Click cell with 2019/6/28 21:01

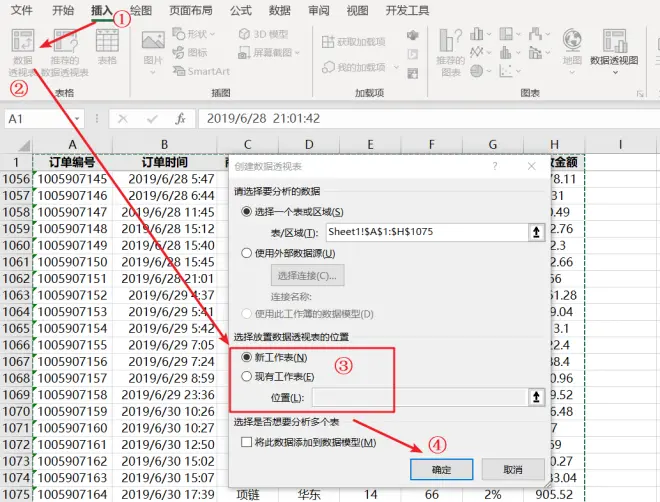165,279
